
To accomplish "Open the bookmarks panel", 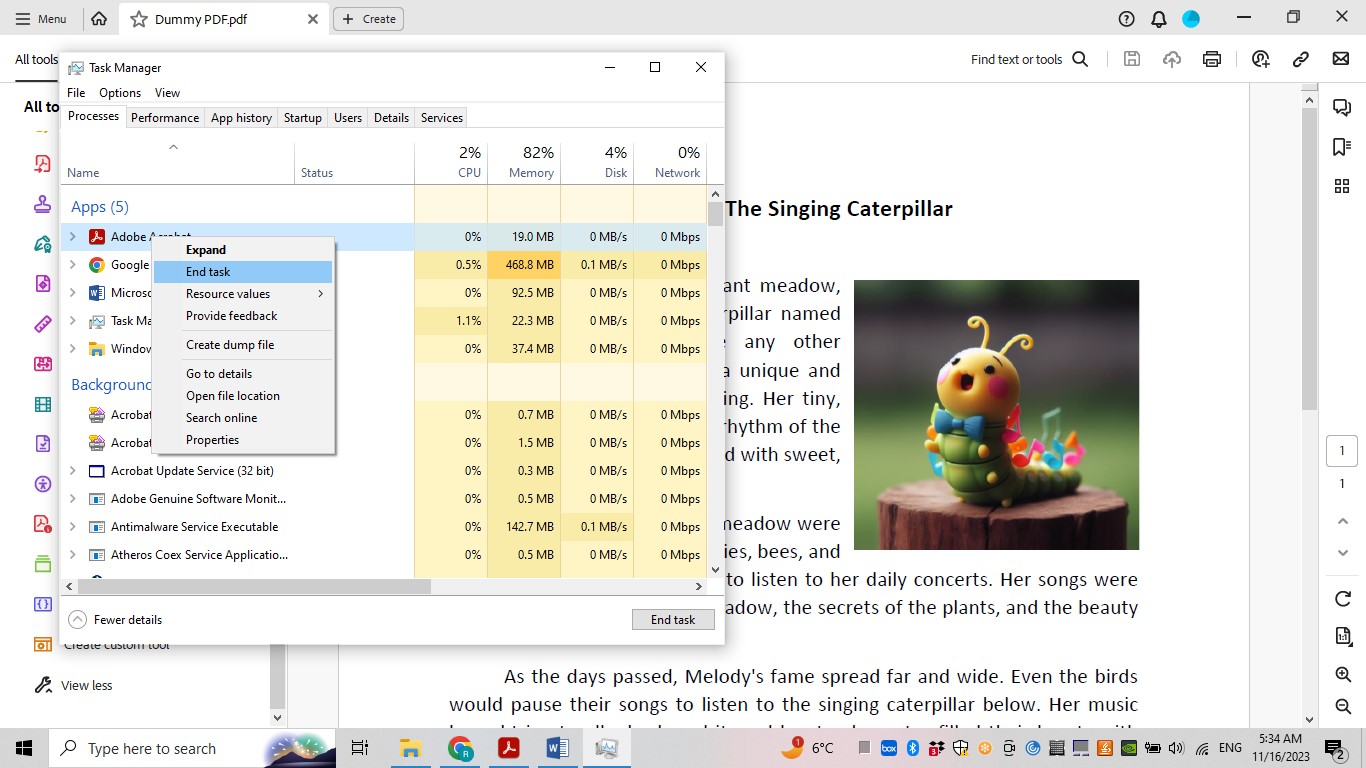I will 1342,146.
